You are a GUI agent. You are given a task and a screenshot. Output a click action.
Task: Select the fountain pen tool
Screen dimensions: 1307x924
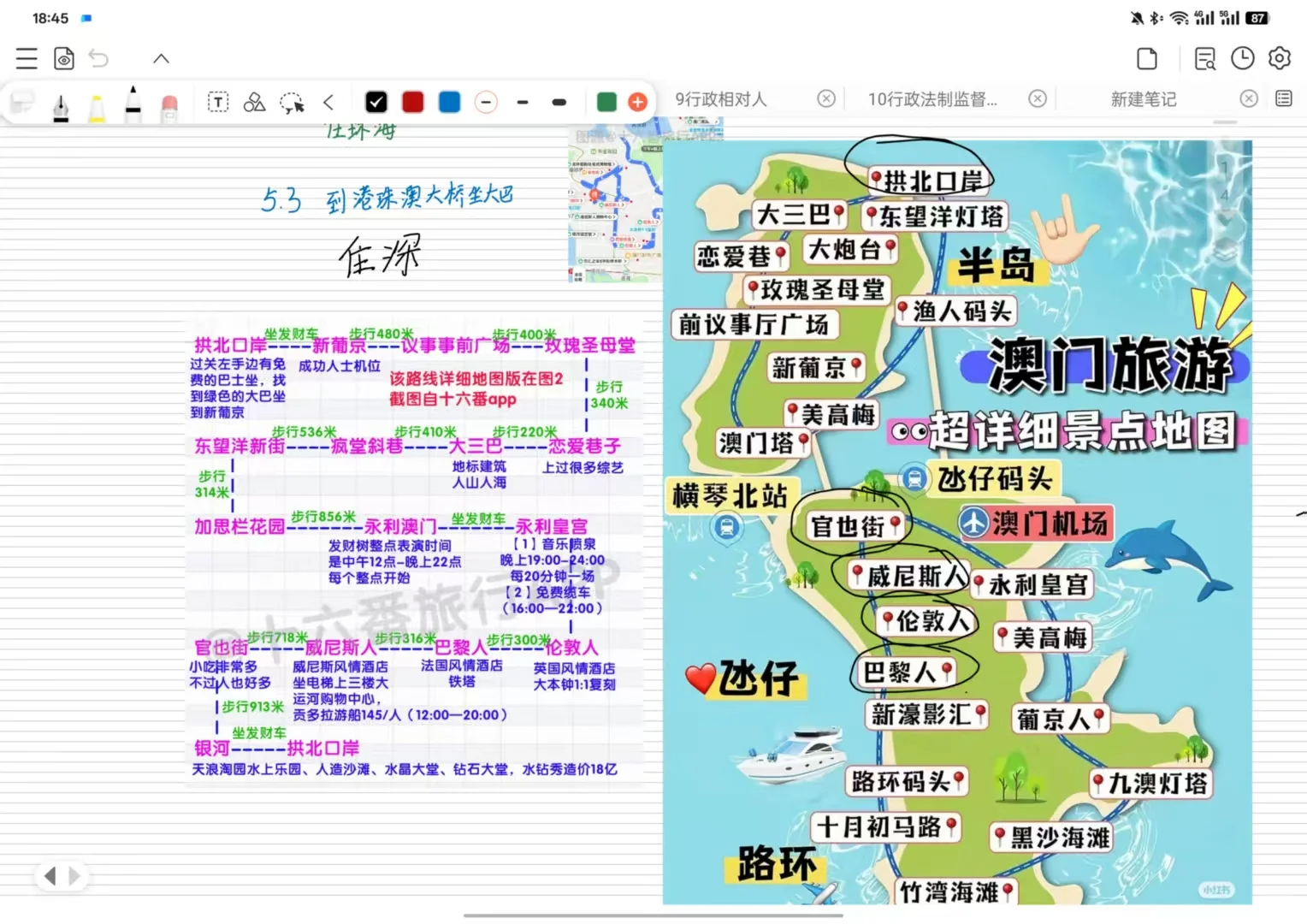61,102
